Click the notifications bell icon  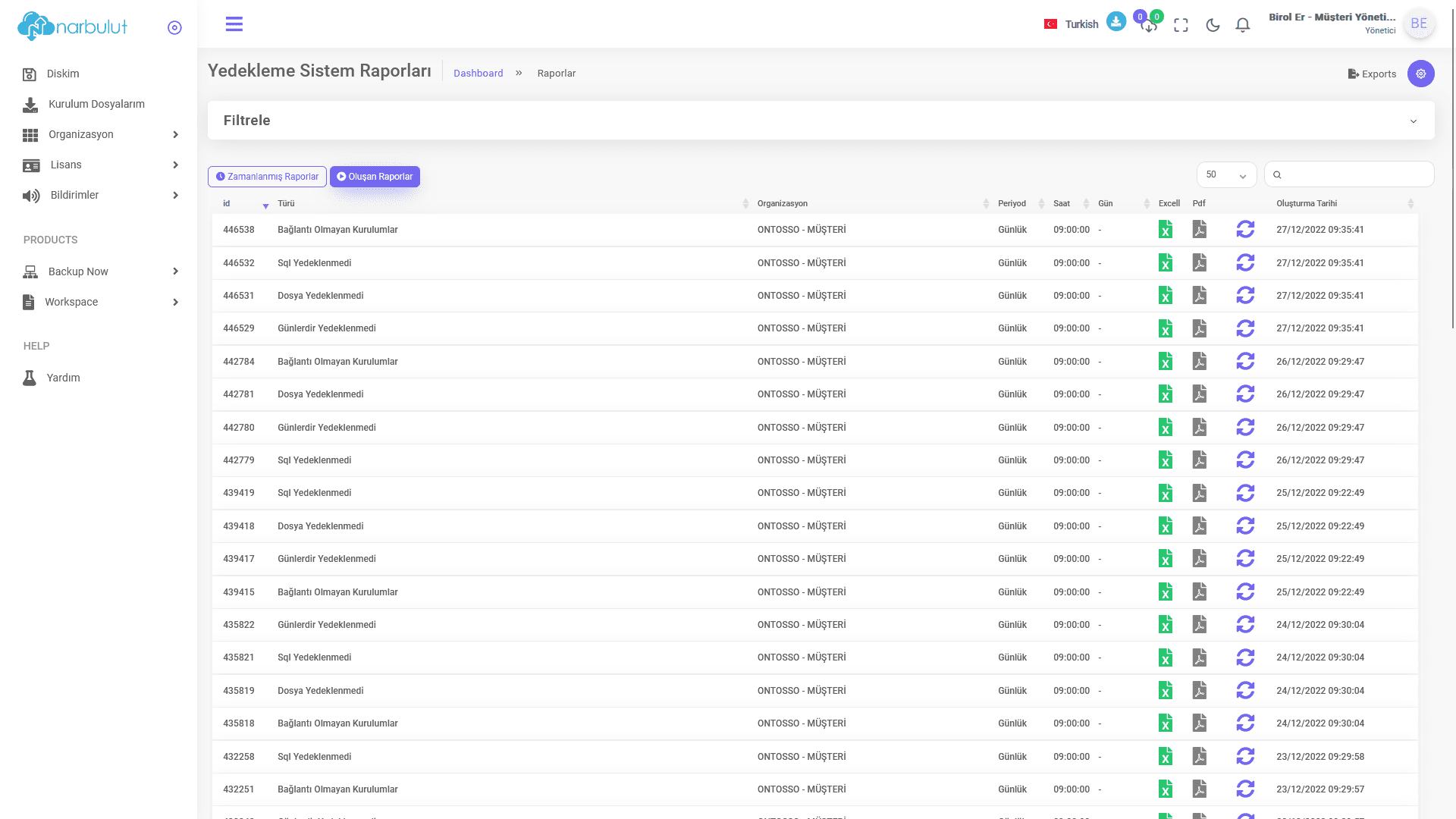(x=1242, y=25)
